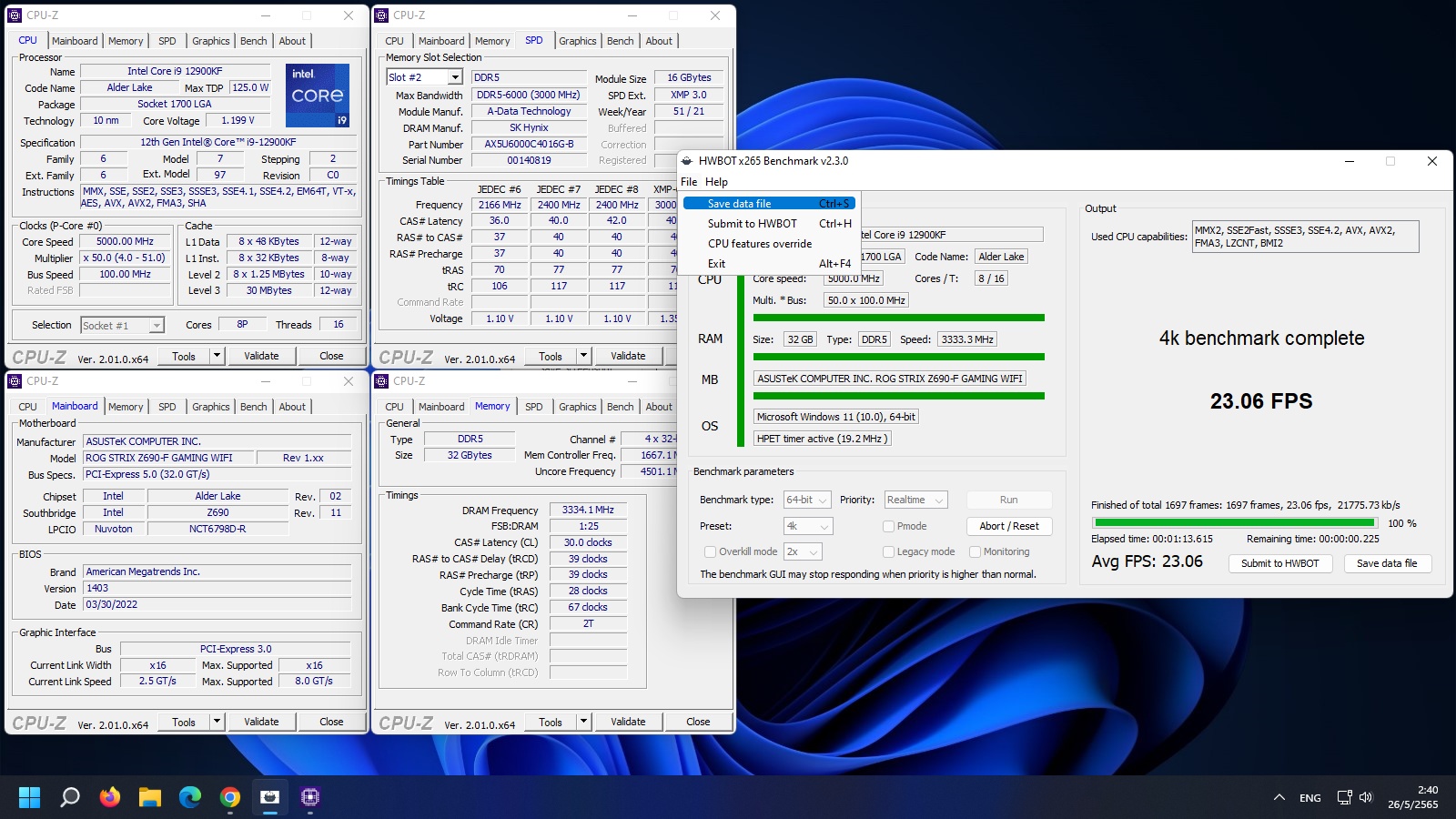Toggle Monitoring checkbox
This screenshot has width=1456, height=819.
click(x=975, y=551)
